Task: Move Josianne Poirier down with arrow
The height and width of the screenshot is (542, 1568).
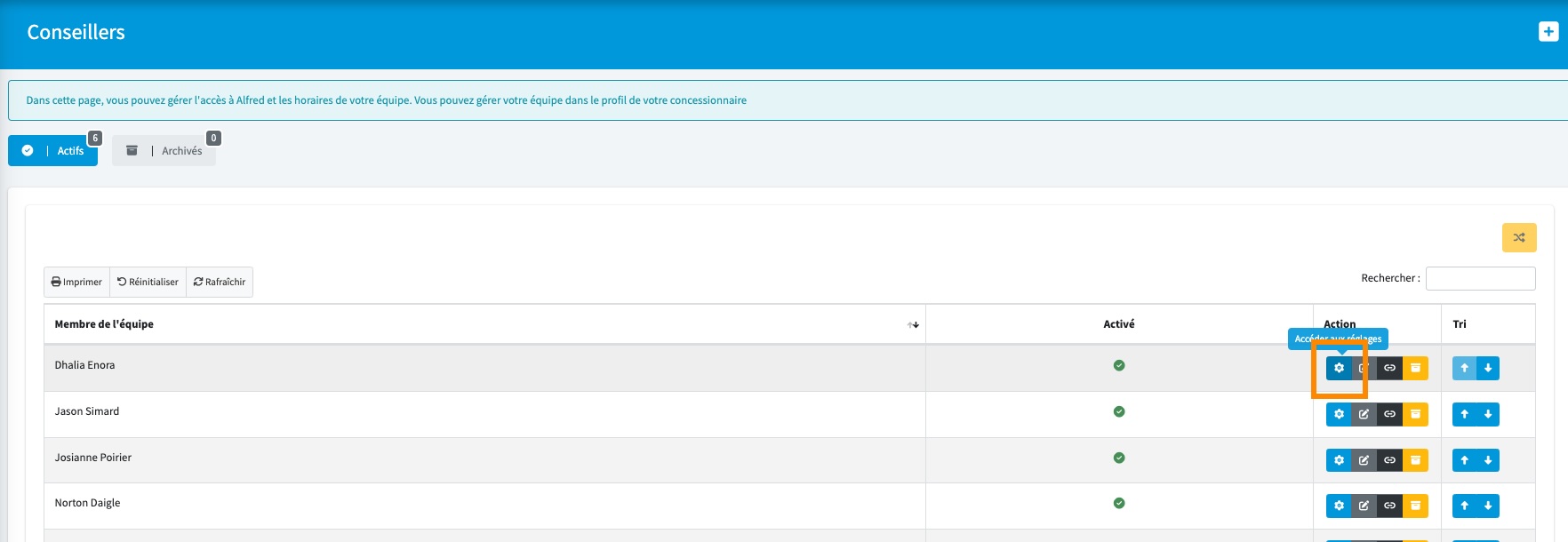Action: coord(1488,460)
